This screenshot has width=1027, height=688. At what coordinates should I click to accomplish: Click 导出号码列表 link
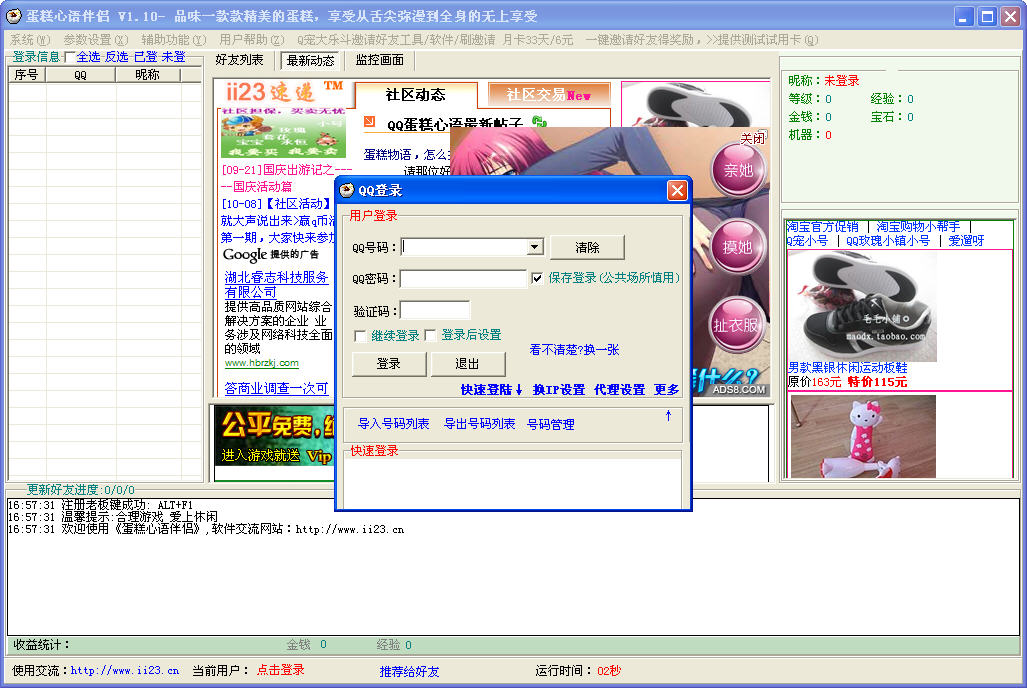coord(479,424)
